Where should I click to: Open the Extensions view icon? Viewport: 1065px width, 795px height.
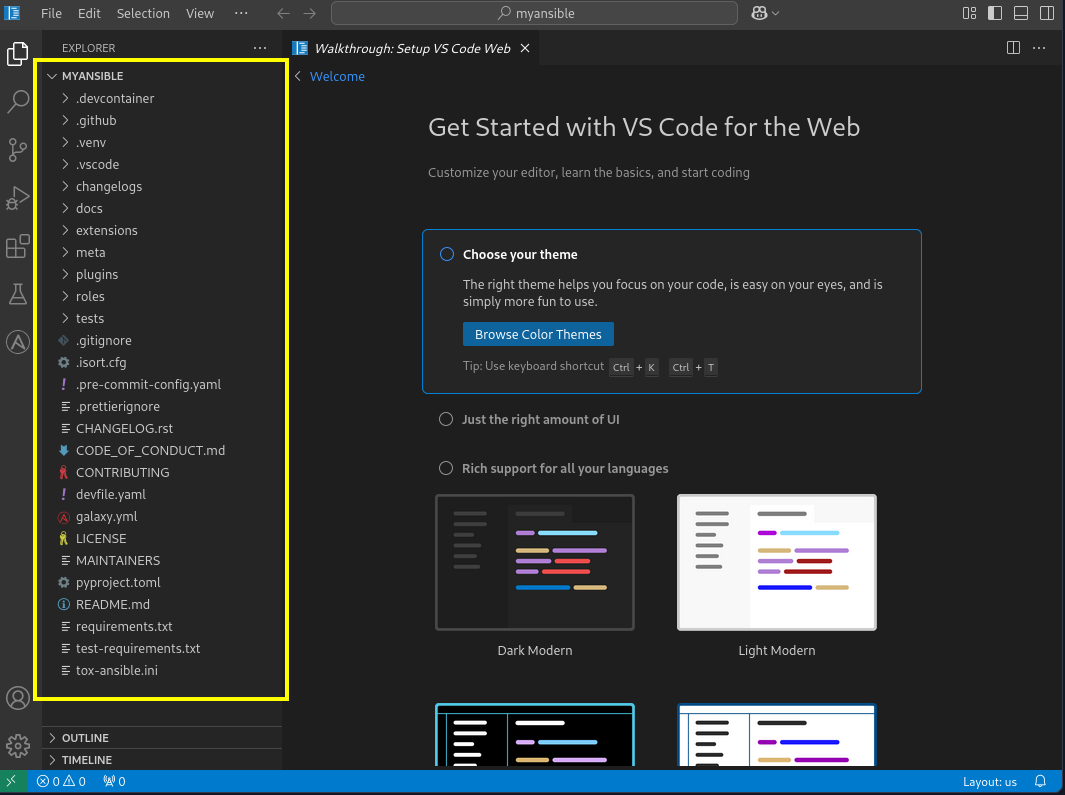tap(18, 246)
